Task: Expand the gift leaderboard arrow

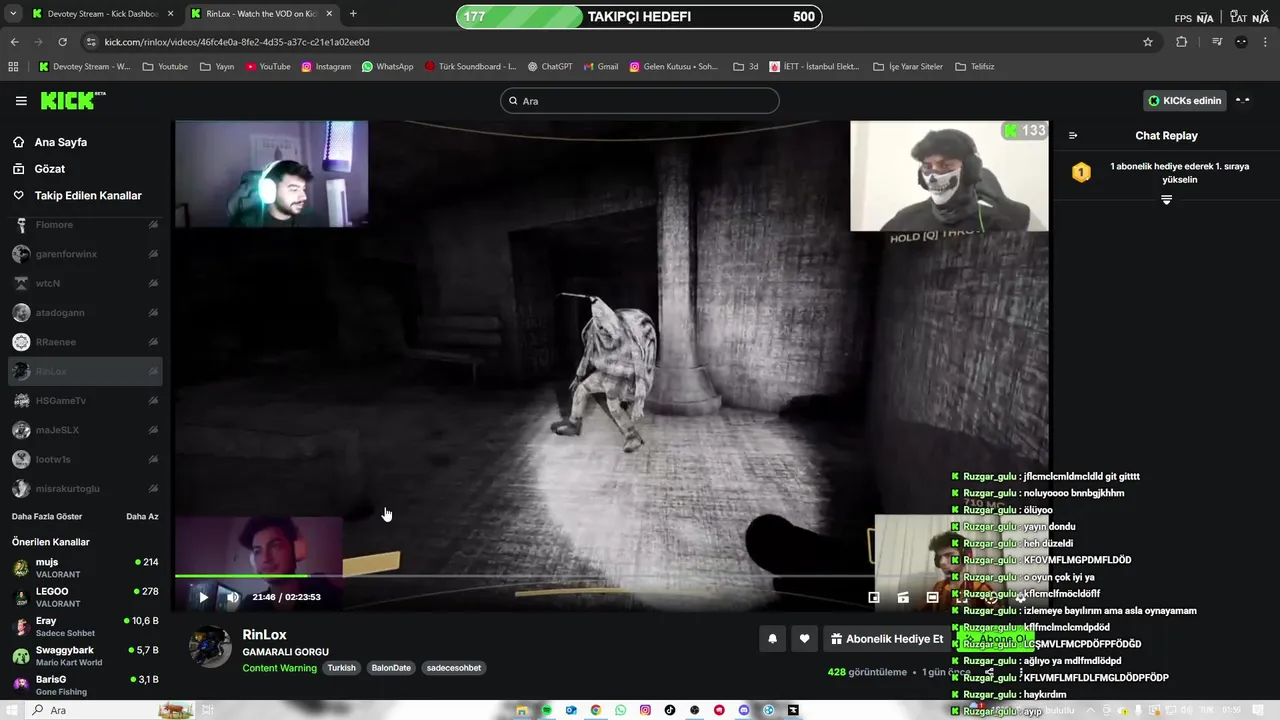Action: click(x=1166, y=200)
